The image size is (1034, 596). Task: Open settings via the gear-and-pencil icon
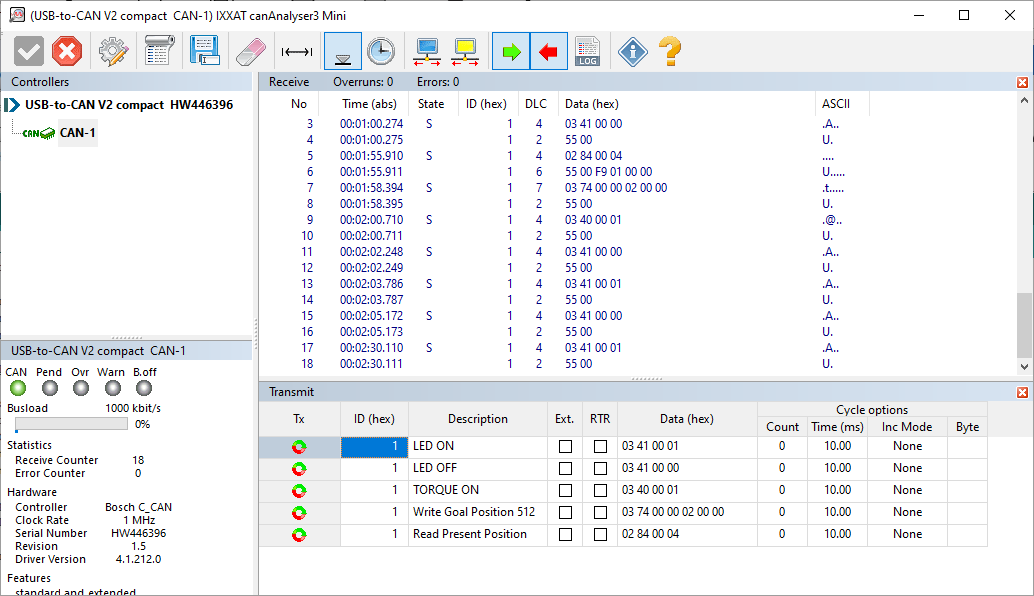click(112, 51)
